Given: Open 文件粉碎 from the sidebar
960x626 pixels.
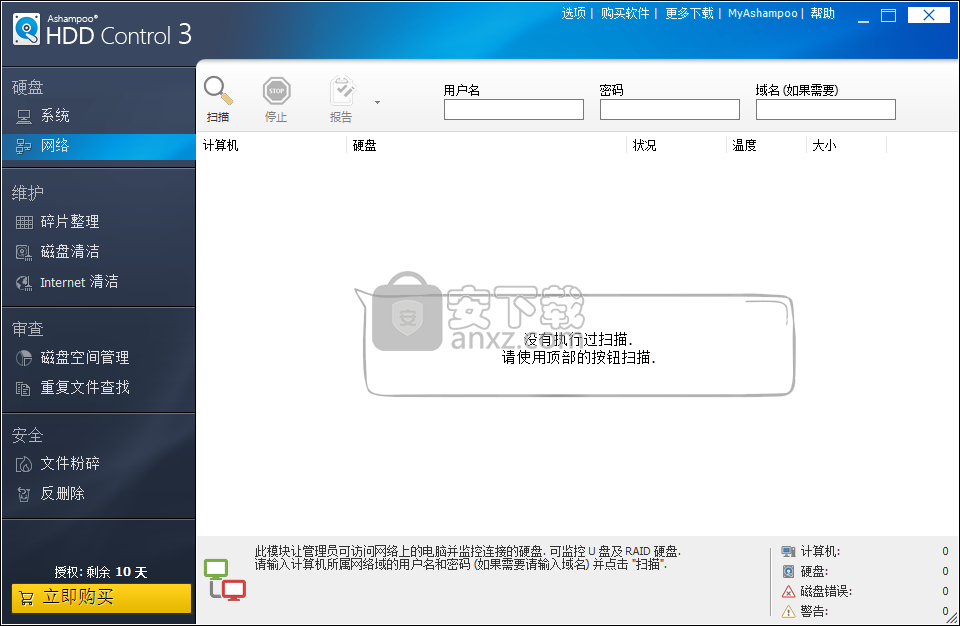Looking at the screenshot, I should click(99, 464).
